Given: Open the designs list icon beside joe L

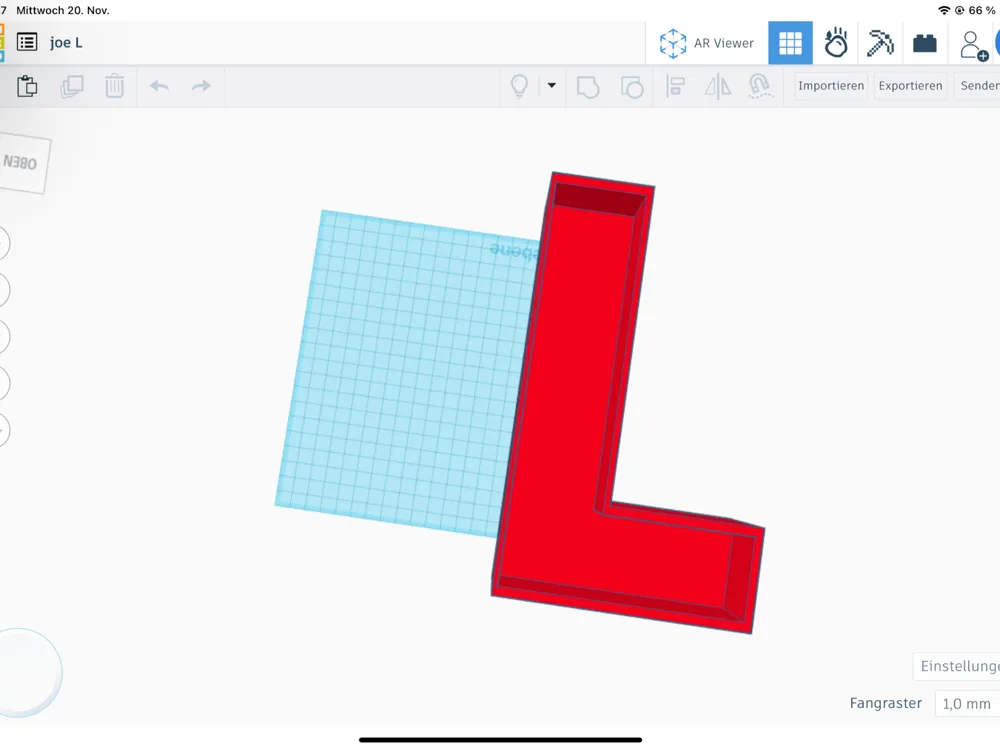Looking at the screenshot, I should 27,43.
